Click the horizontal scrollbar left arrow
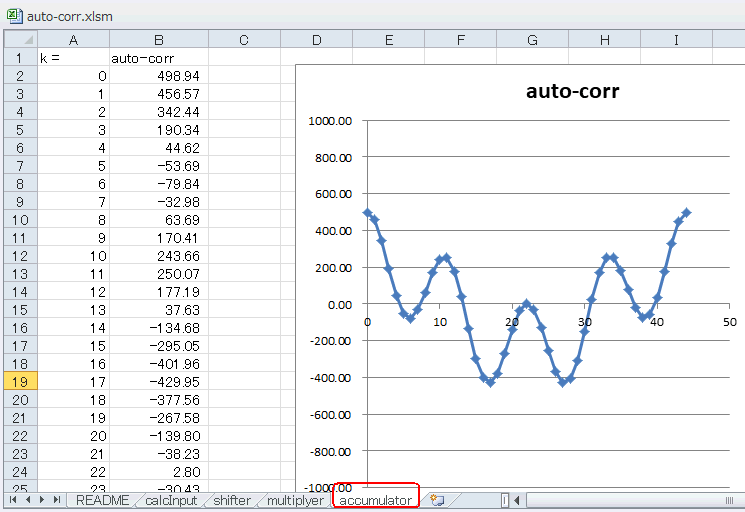Image resolution: width=745 pixels, height=512 pixels. (517, 500)
